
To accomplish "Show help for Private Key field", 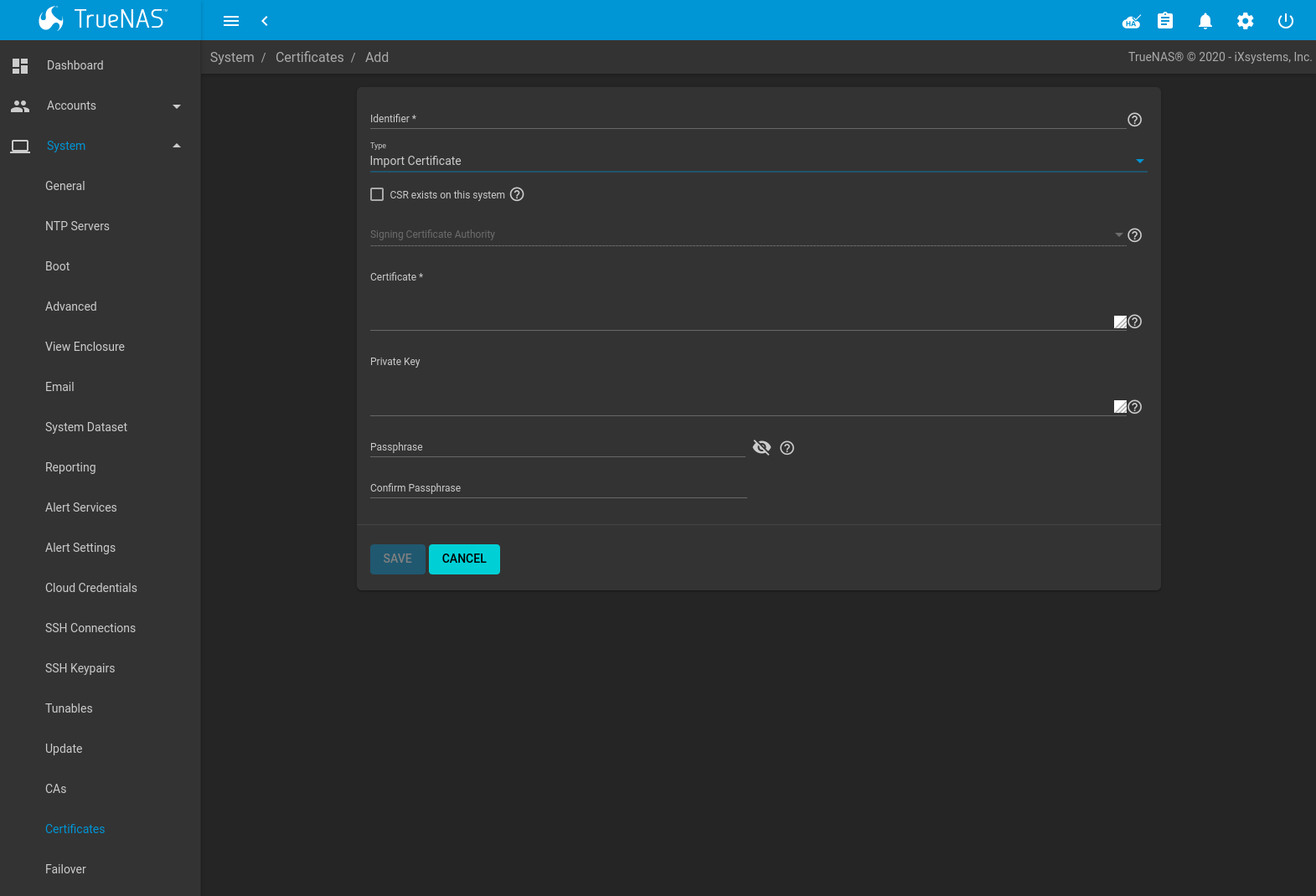I will coord(1135,407).
